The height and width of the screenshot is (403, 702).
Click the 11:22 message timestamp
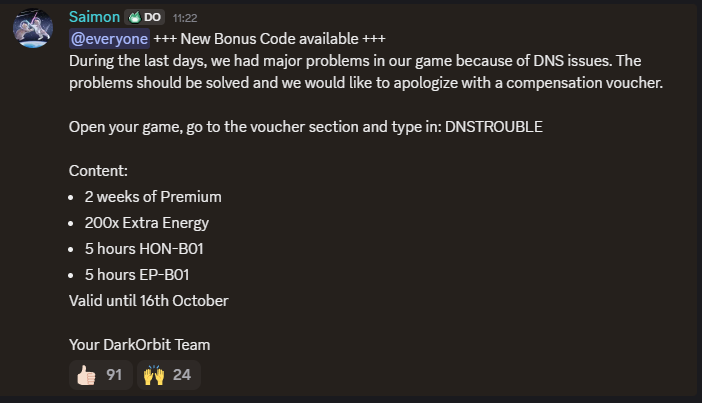[184, 18]
